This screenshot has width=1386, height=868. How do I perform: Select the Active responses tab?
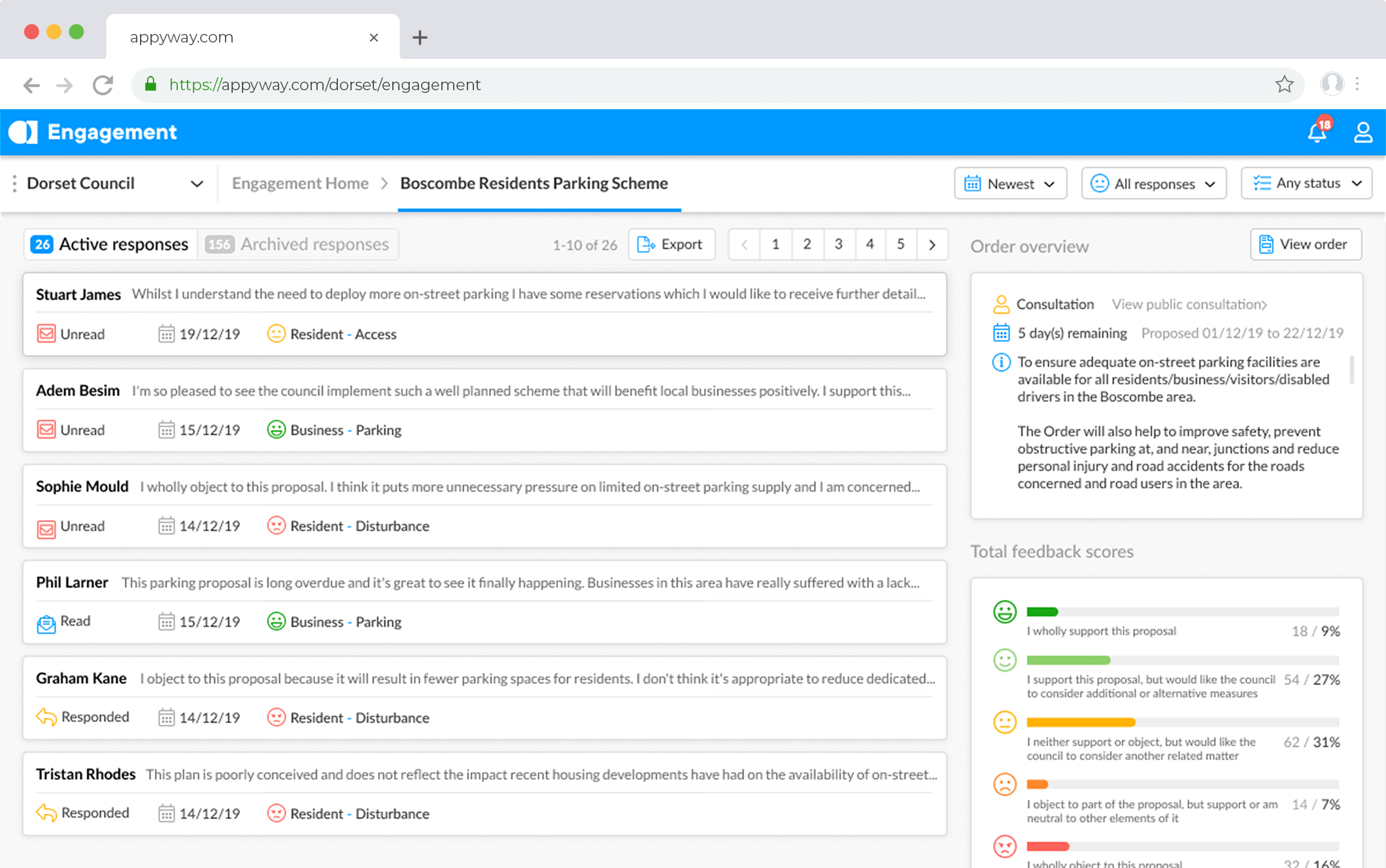[x=110, y=244]
